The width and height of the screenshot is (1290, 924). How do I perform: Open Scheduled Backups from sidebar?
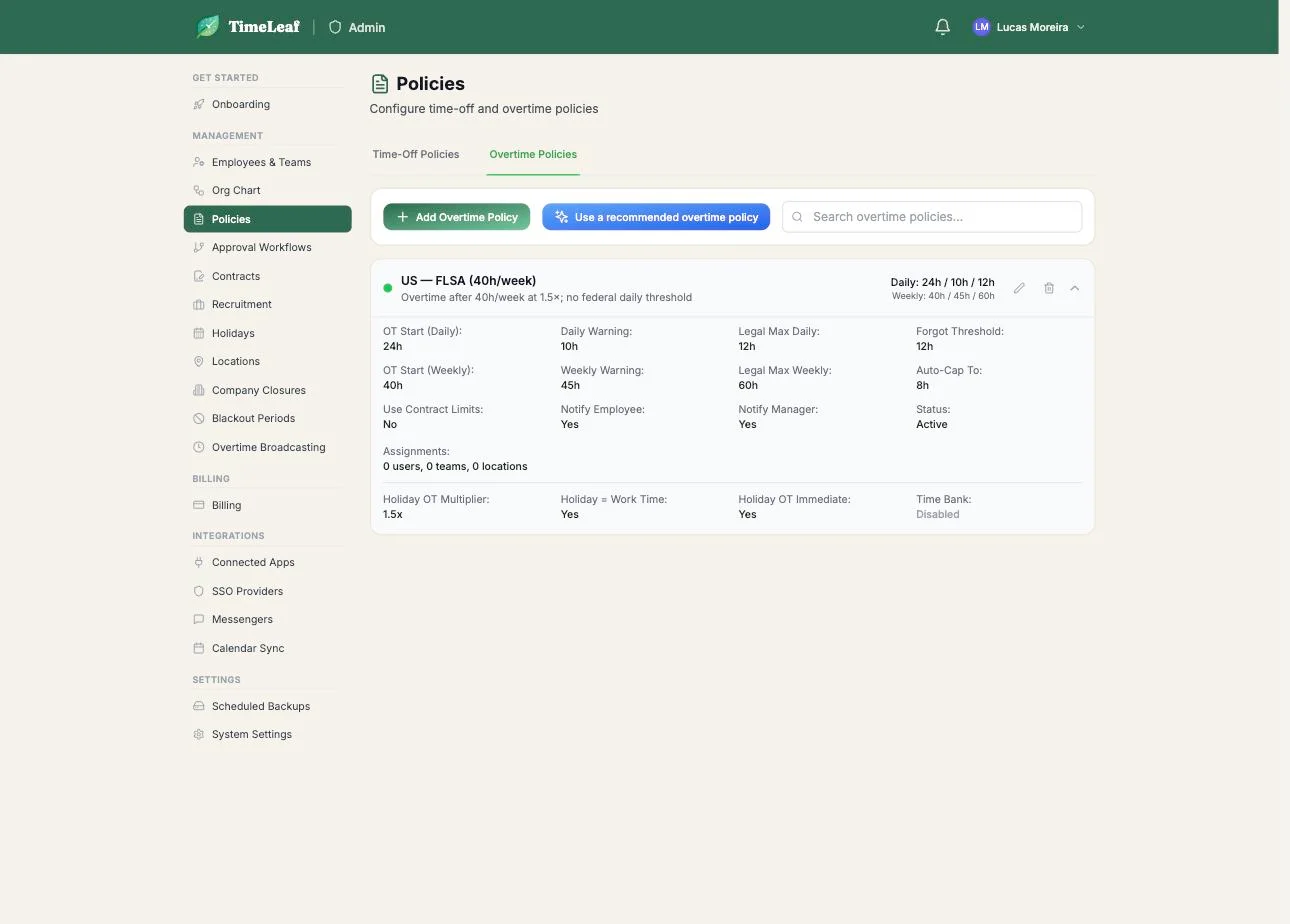(268, 706)
